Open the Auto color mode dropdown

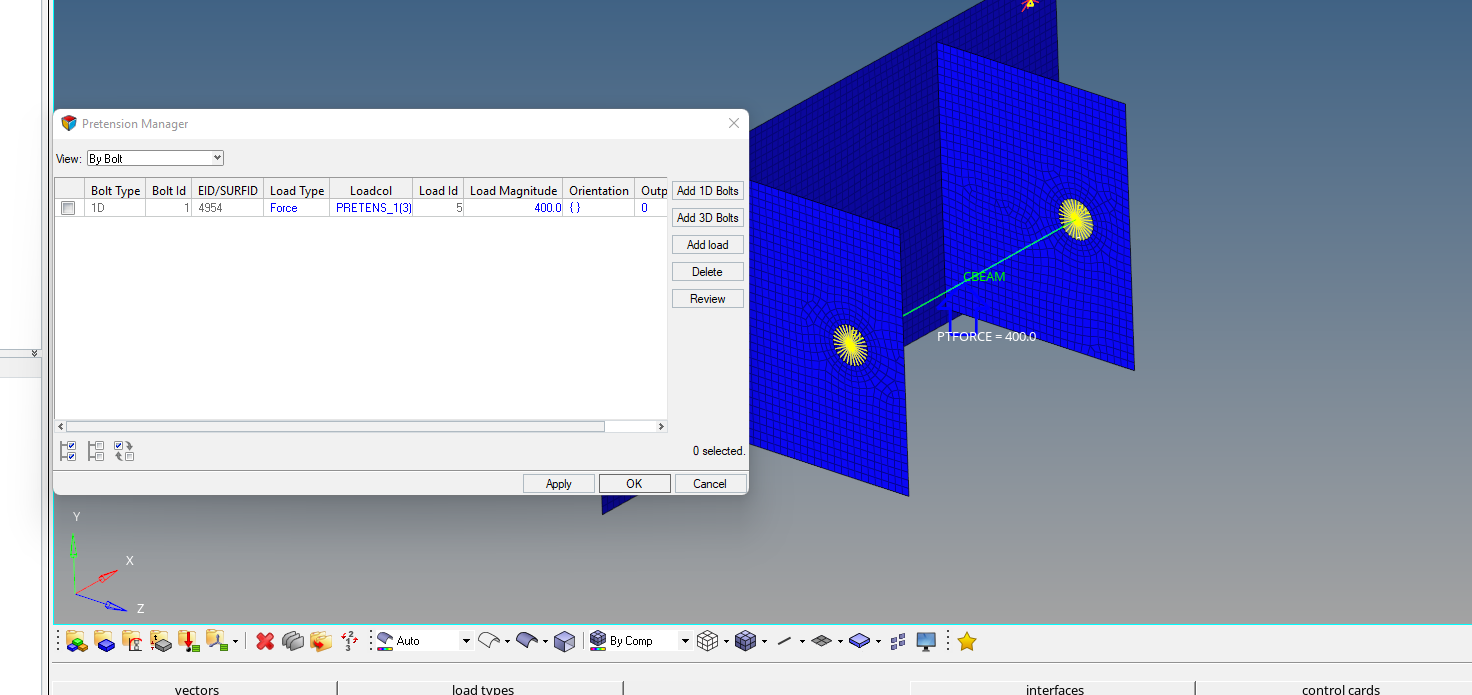point(465,641)
